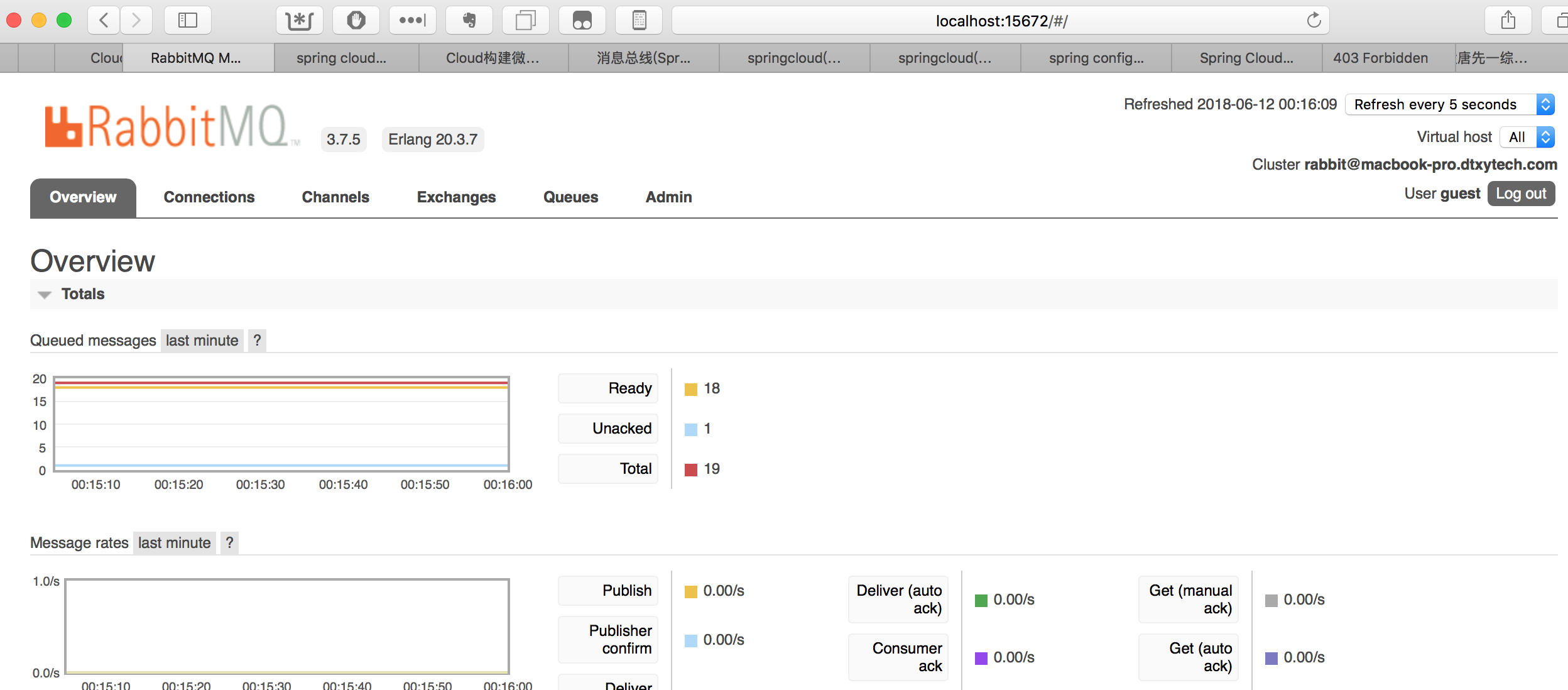This screenshot has width=1568, height=690.
Task: Click the browser reload page icon
Action: [1314, 19]
